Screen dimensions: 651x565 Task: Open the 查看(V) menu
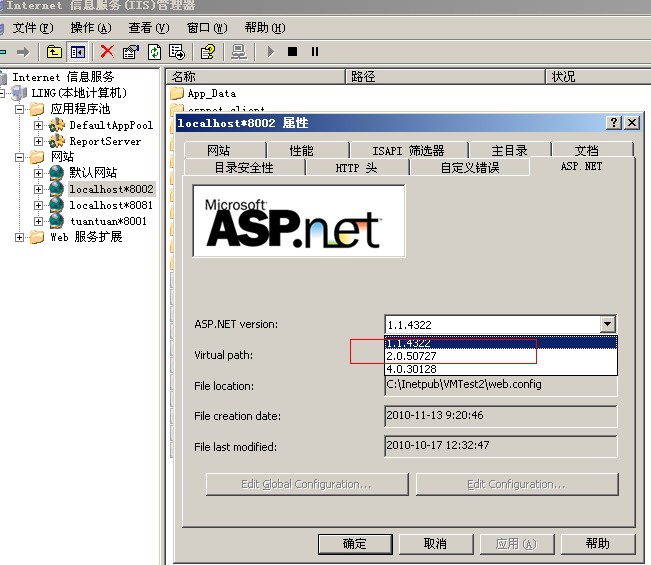149,28
